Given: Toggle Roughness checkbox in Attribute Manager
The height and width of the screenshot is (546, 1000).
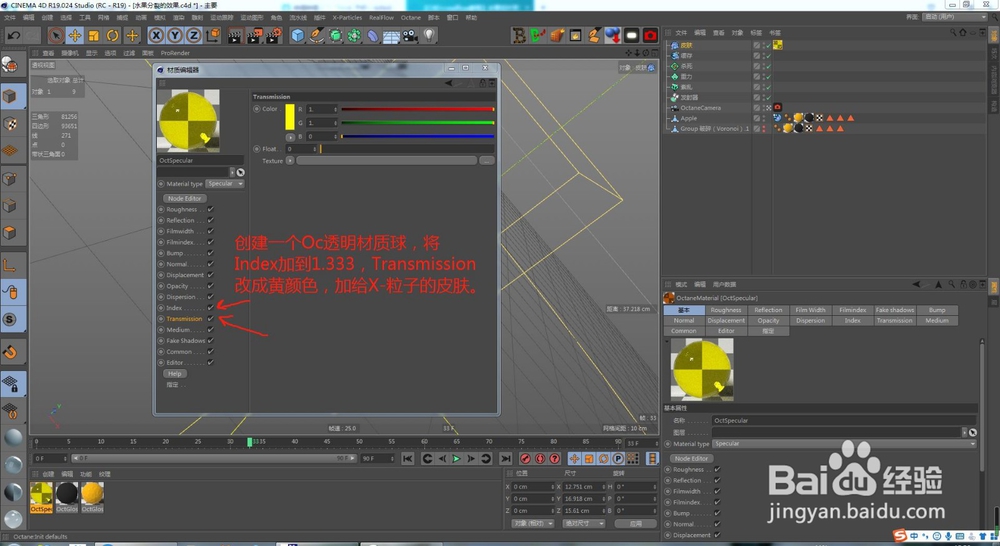Looking at the screenshot, I should (717, 469).
